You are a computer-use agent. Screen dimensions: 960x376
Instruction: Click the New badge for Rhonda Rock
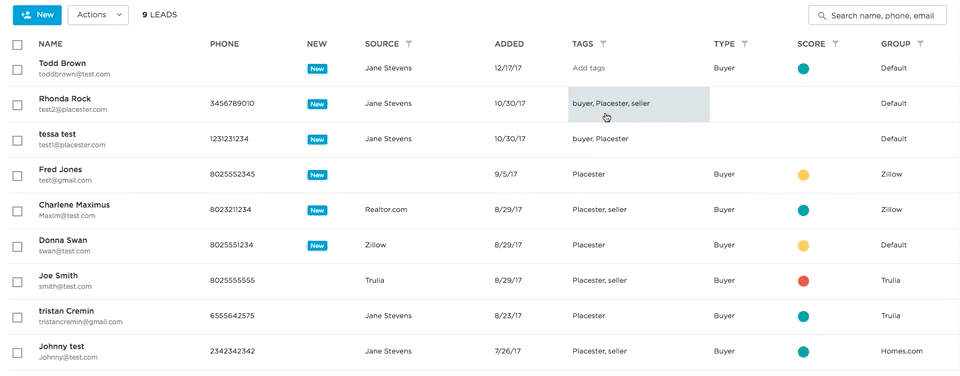(x=317, y=104)
